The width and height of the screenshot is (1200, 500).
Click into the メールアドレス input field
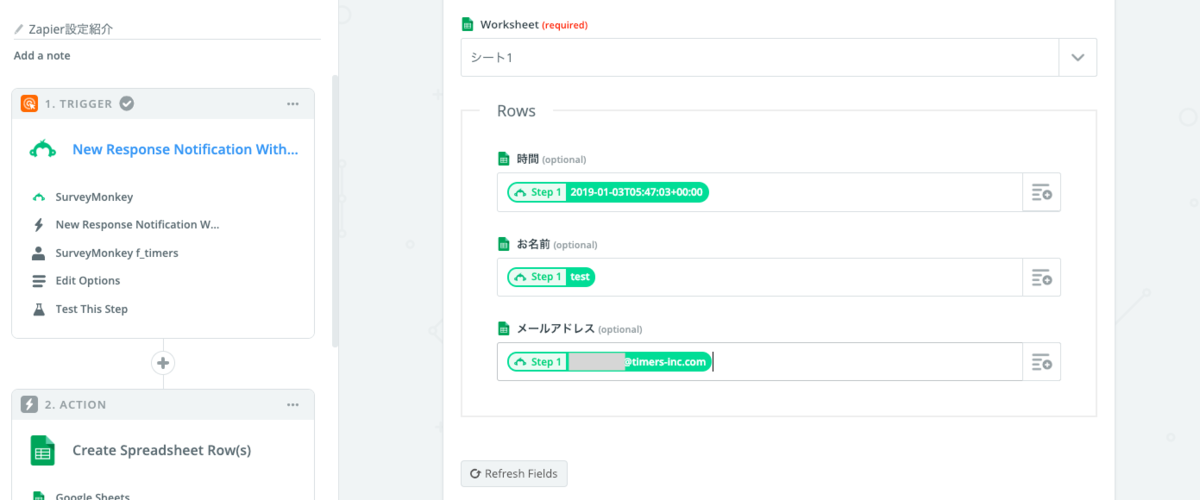[760, 362]
